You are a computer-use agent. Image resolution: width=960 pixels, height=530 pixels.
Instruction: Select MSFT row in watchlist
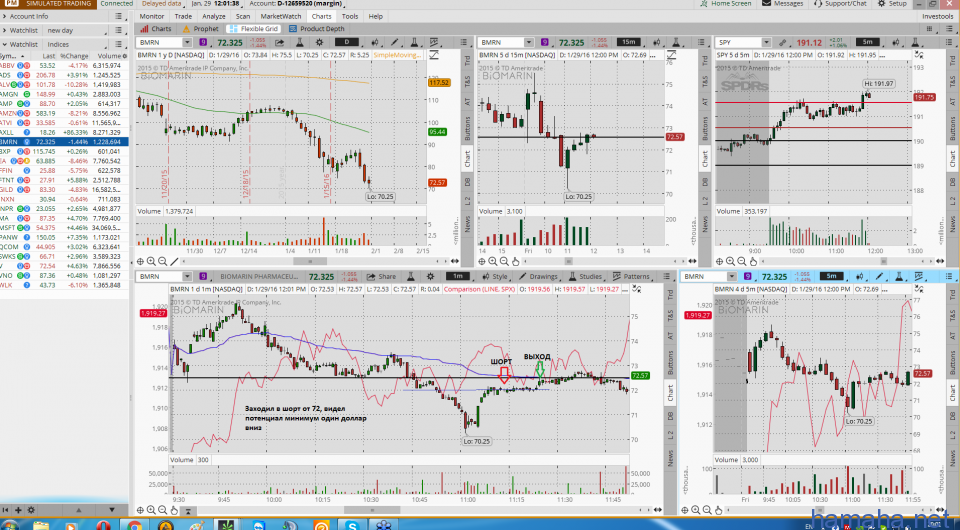click(64, 228)
